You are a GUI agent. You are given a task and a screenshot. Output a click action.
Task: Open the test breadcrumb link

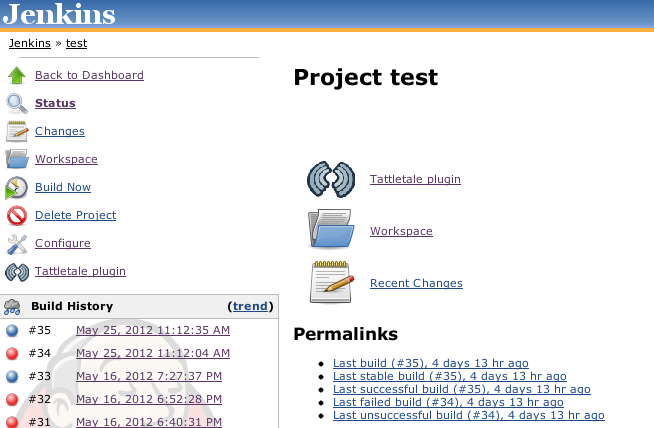tap(76, 43)
